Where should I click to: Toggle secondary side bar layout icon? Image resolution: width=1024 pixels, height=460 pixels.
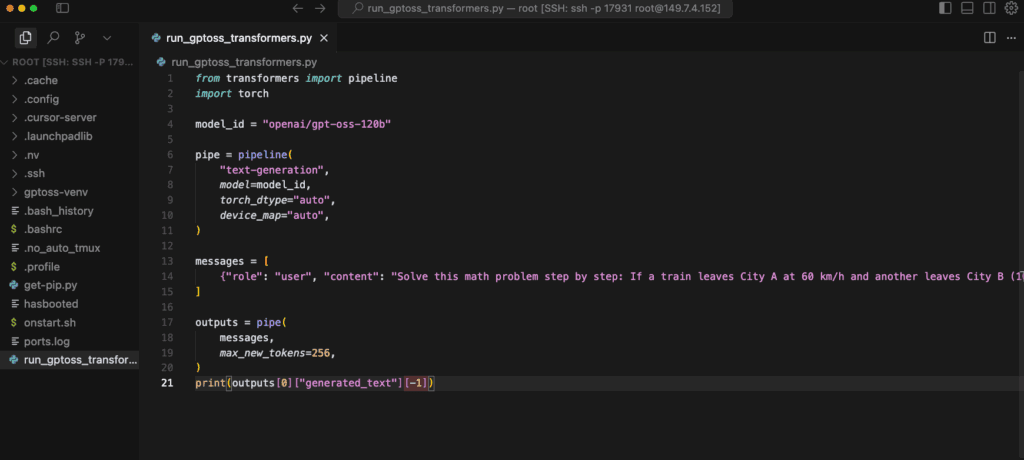point(989,8)
